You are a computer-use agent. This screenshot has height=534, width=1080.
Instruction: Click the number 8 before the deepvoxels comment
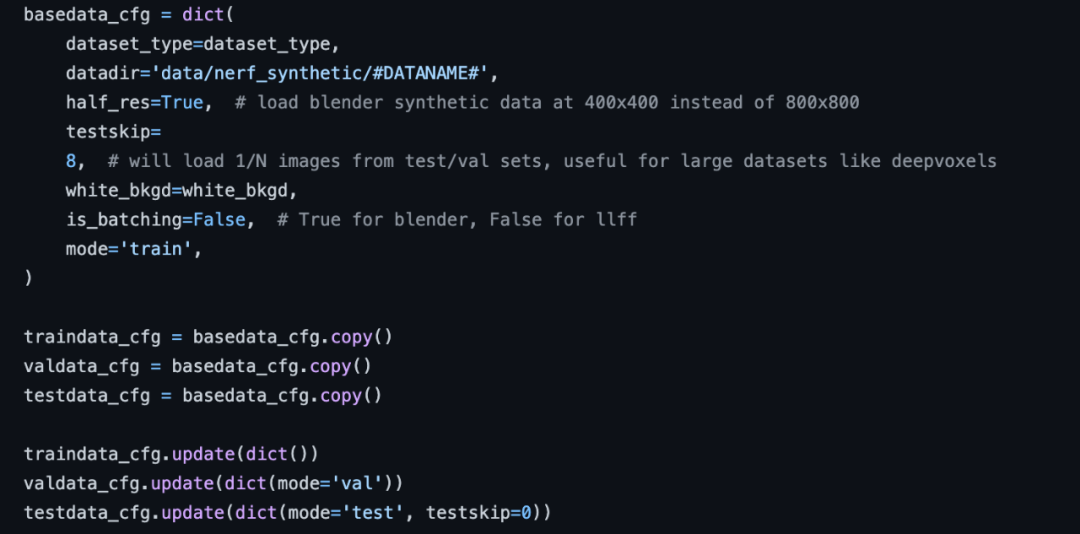point(71,161)
